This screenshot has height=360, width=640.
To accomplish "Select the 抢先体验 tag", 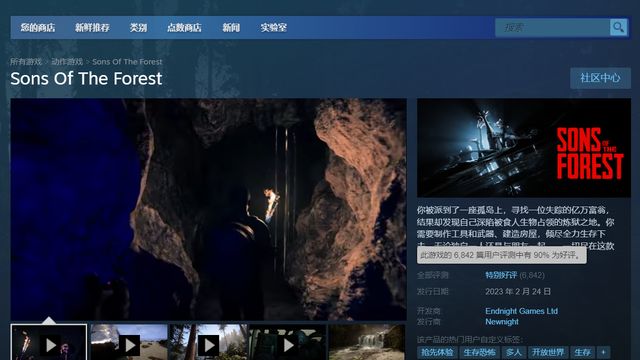I will pyautogui.click(x=437, y=352).
